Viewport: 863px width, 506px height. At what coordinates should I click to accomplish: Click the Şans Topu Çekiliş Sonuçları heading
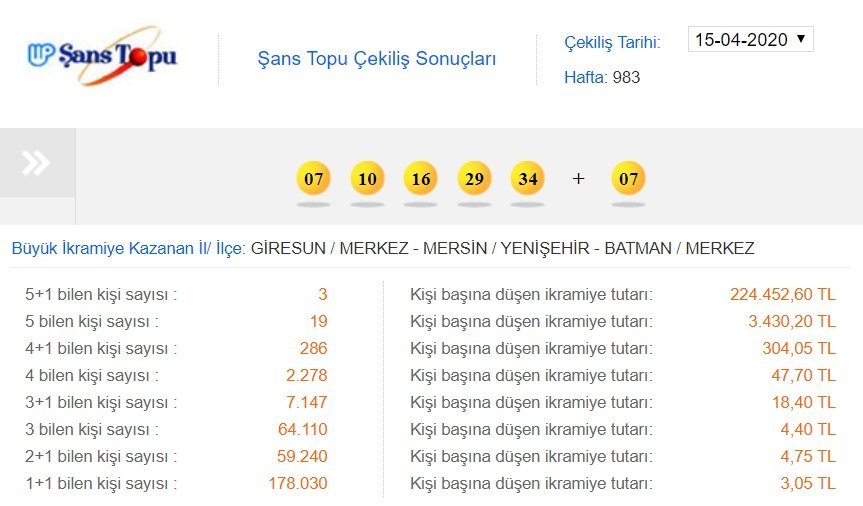click(376, 58)
